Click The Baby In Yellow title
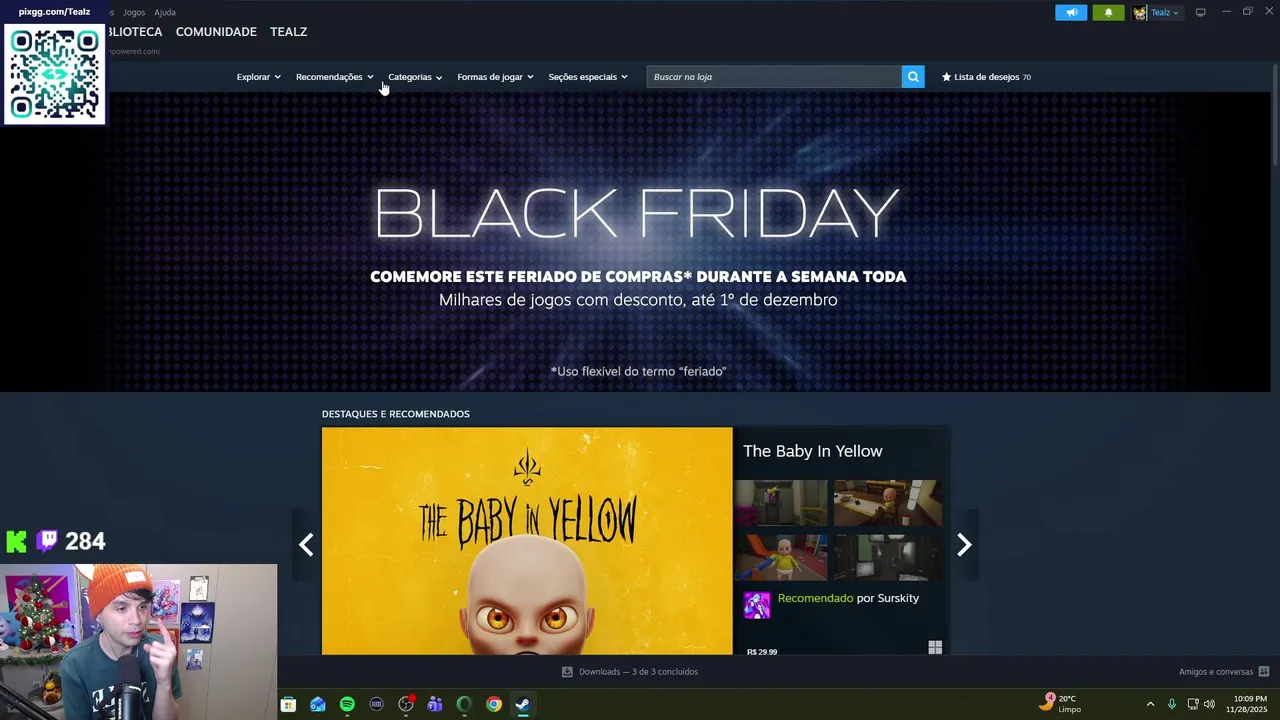The image size is (1280, 720). coord(812,451)
